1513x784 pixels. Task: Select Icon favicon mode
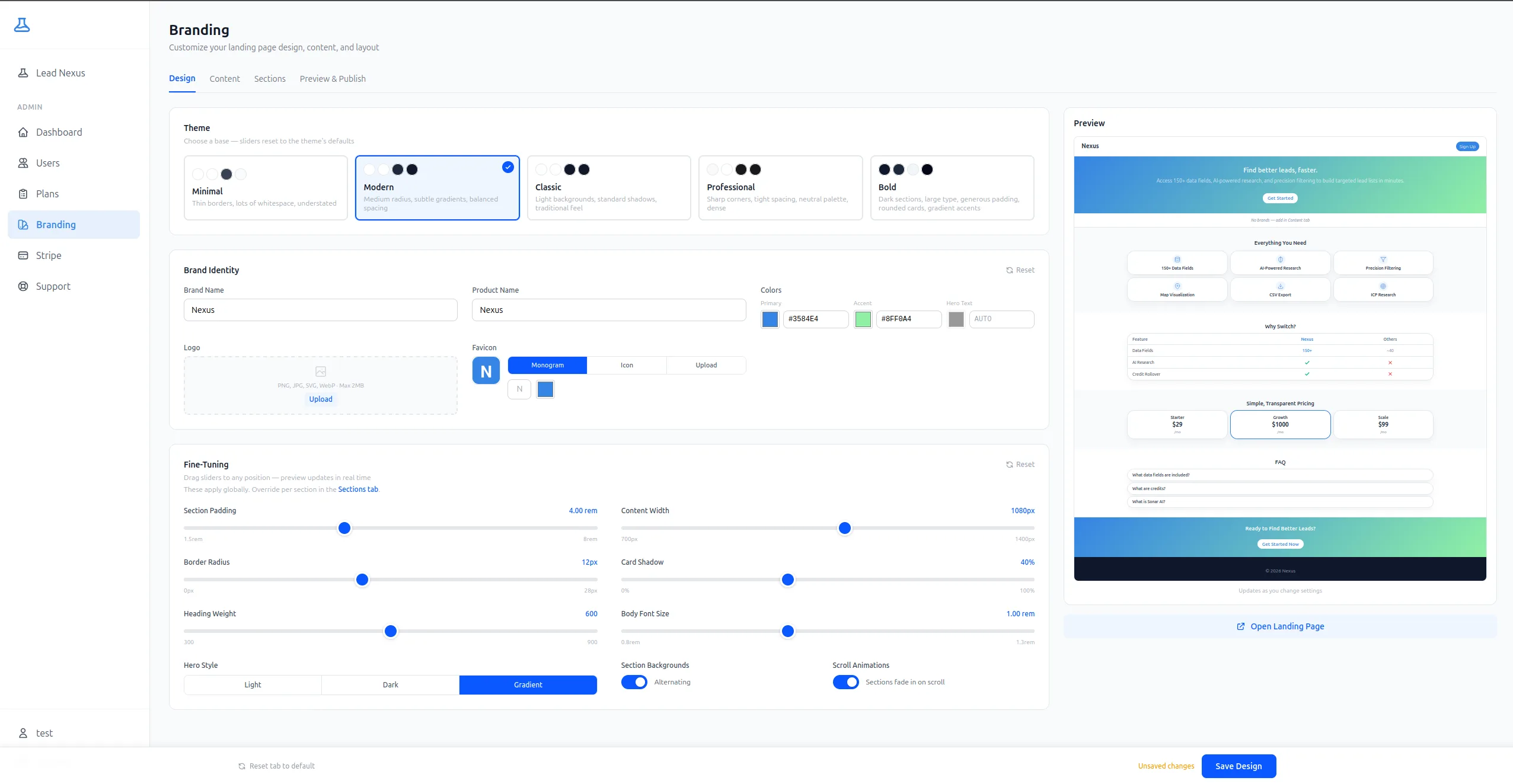627,365
